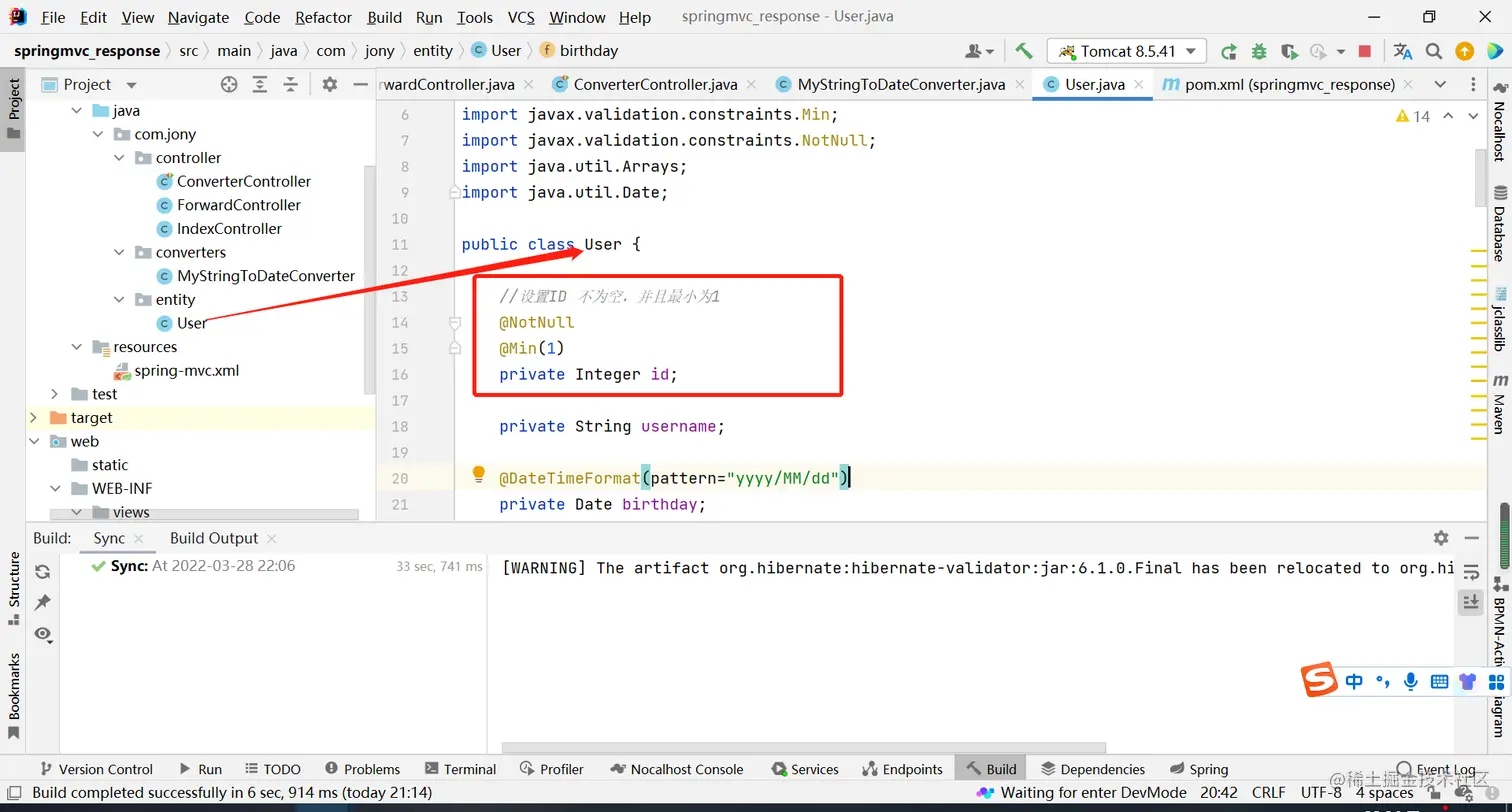Open the Sogou skin shirt icon
Screen dimensions: 1512x812
(1467, 682)
